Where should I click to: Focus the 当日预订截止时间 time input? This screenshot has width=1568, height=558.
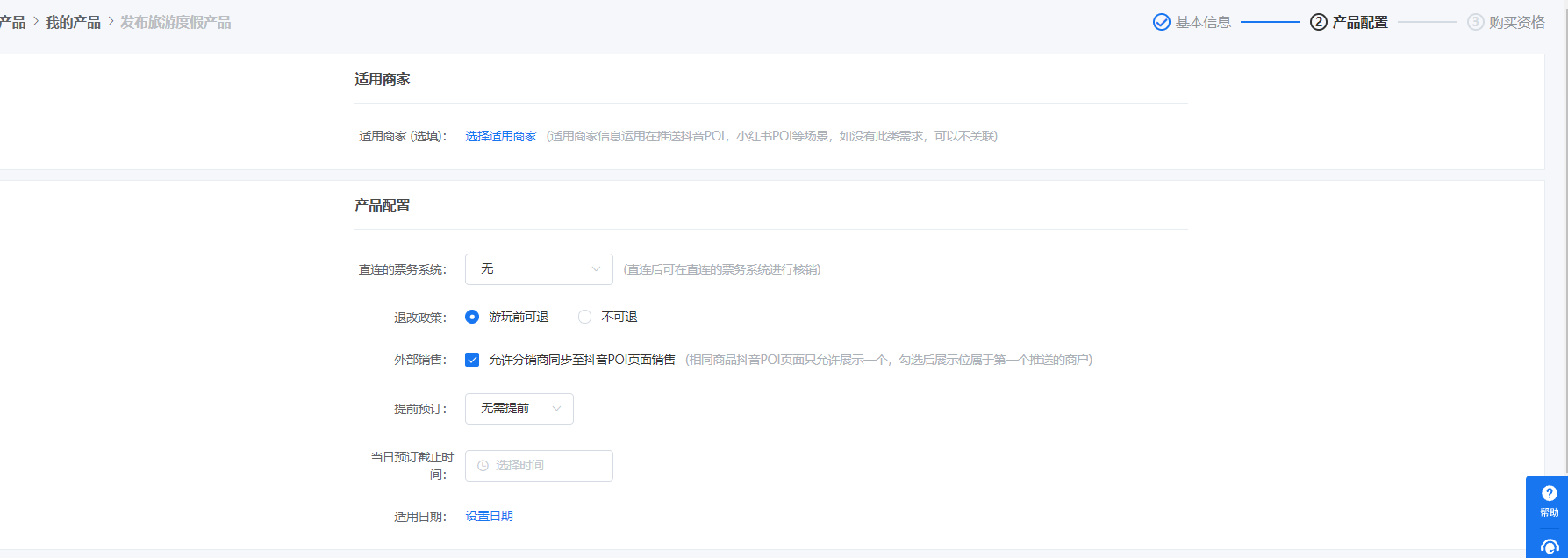(x=539, y=466)
